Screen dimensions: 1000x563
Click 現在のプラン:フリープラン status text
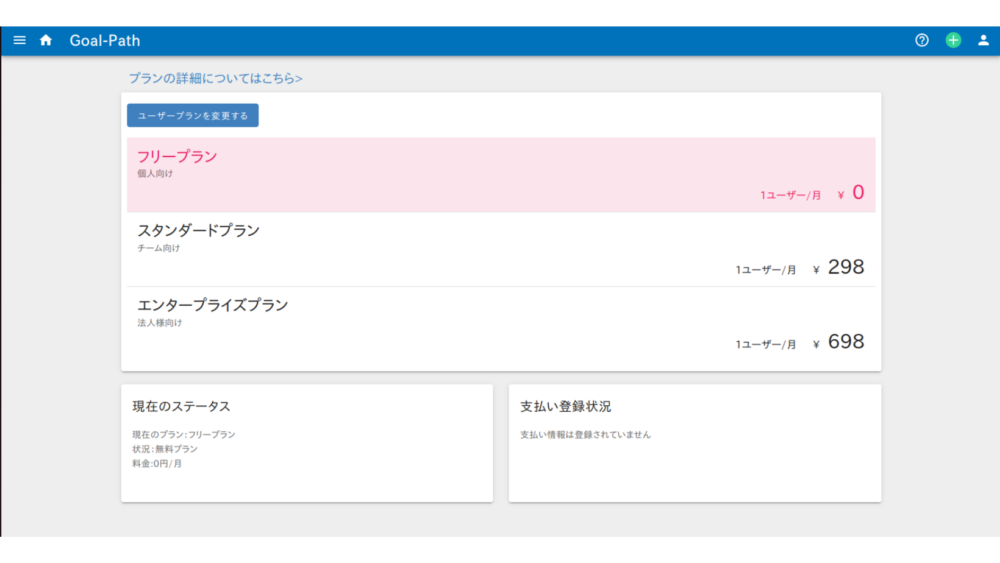pos(184,435)
